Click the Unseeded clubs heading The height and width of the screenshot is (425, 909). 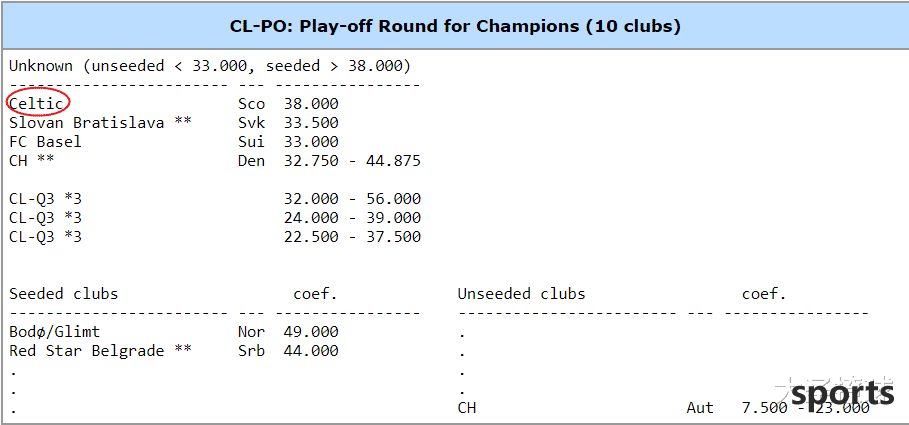click(521, 293)
